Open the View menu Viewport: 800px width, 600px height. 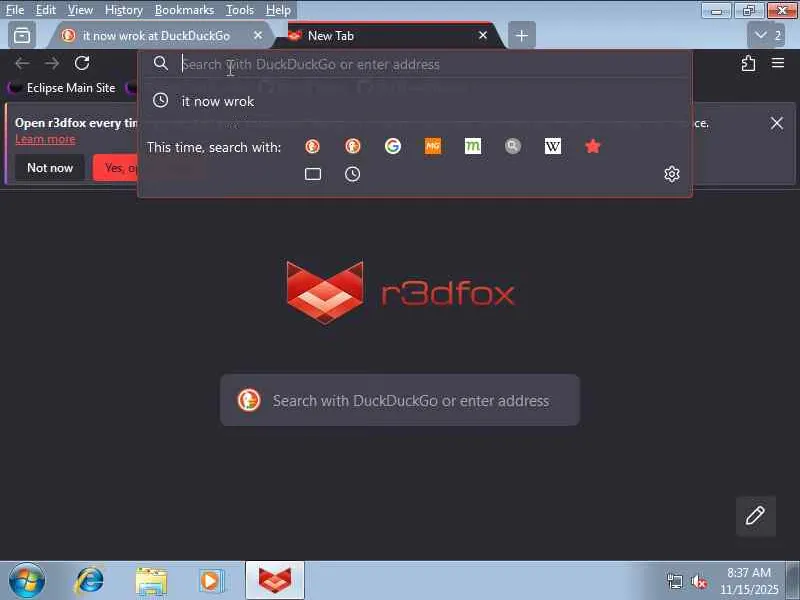click(80, 10)
